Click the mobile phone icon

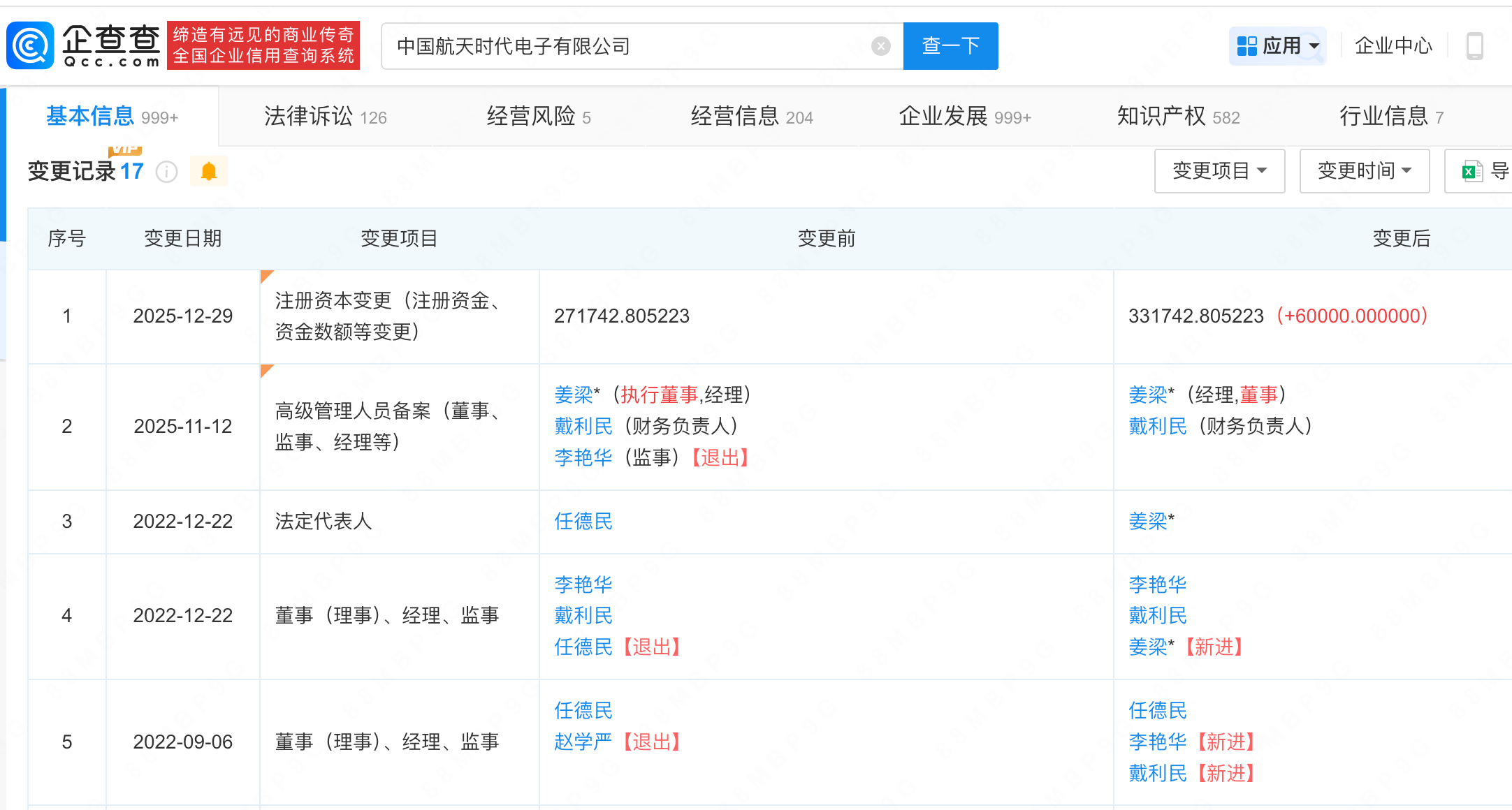1474,46
